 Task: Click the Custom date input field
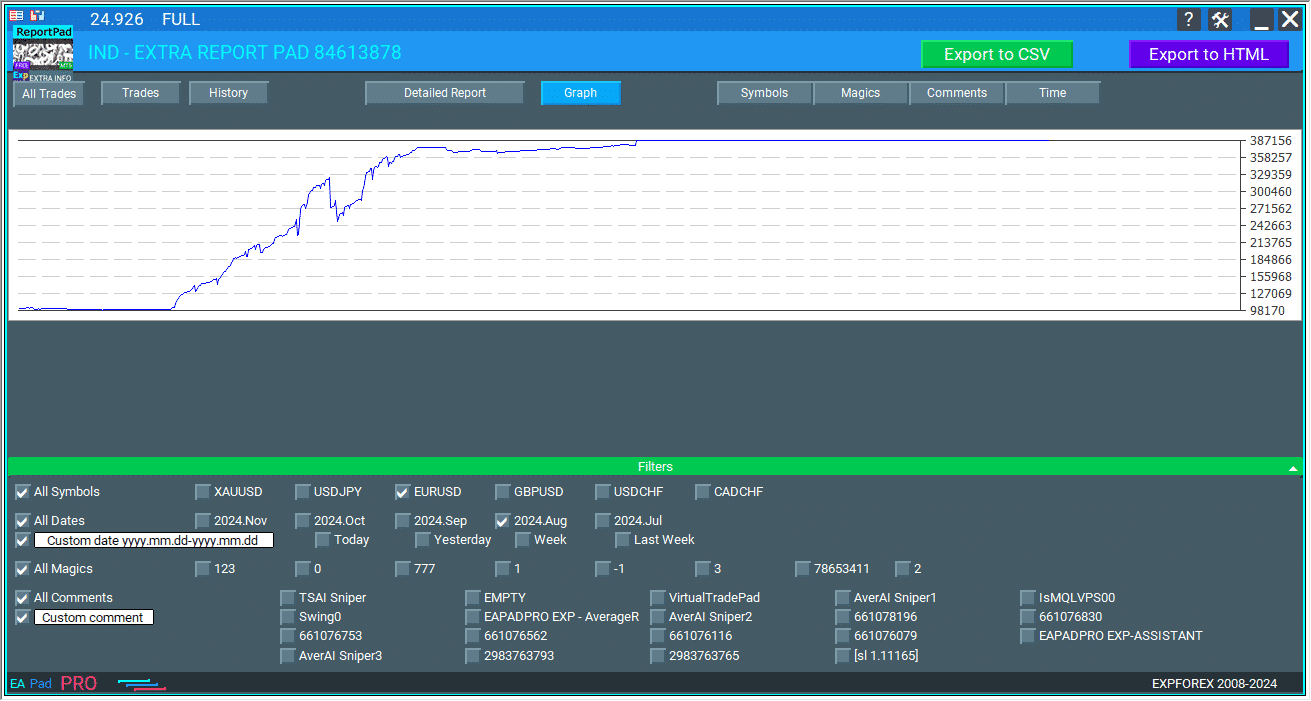tap(154, 541)
